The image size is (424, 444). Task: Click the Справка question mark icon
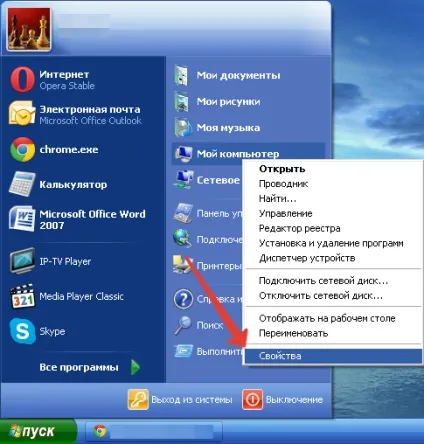pos(183,299)
